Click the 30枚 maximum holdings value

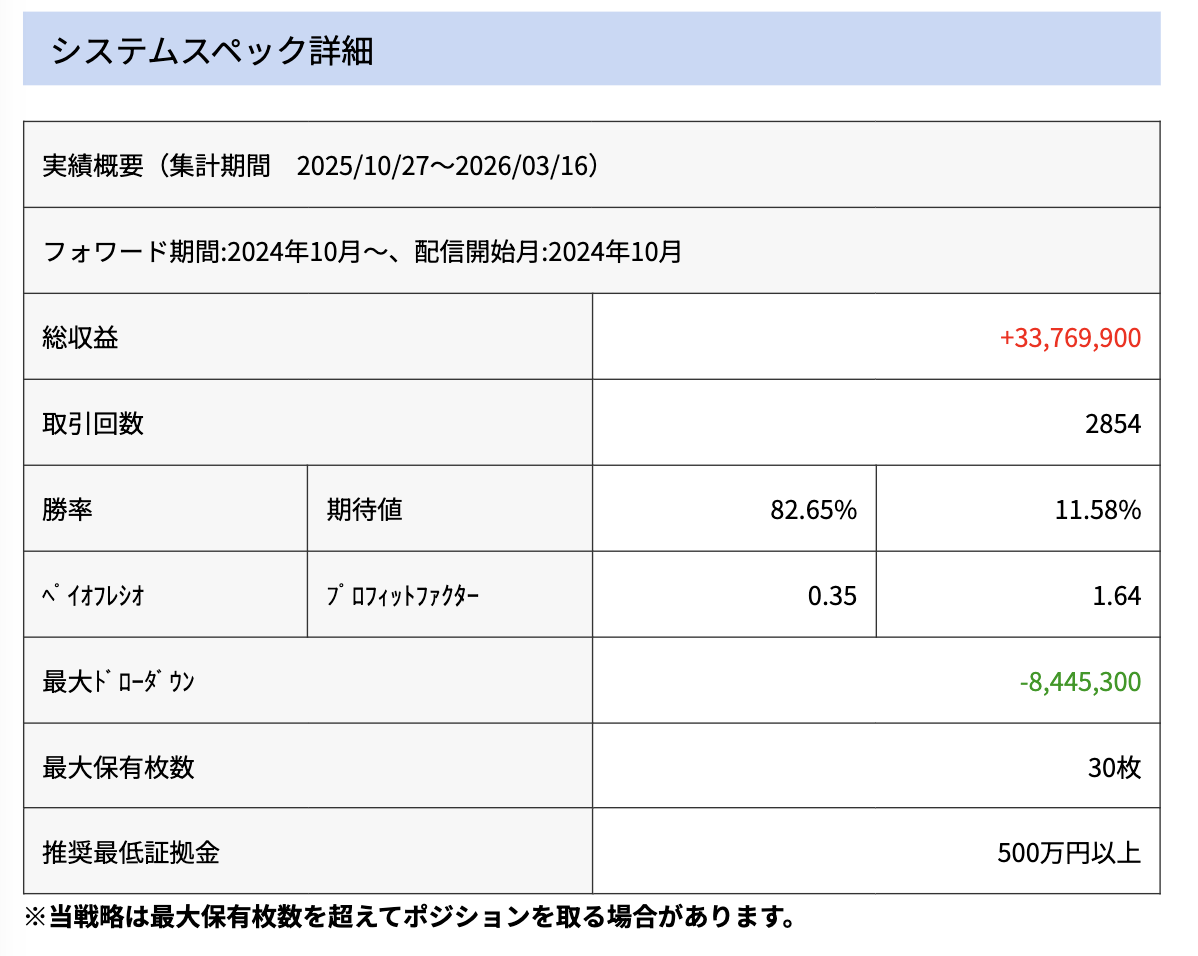[x=1114, y=767]
